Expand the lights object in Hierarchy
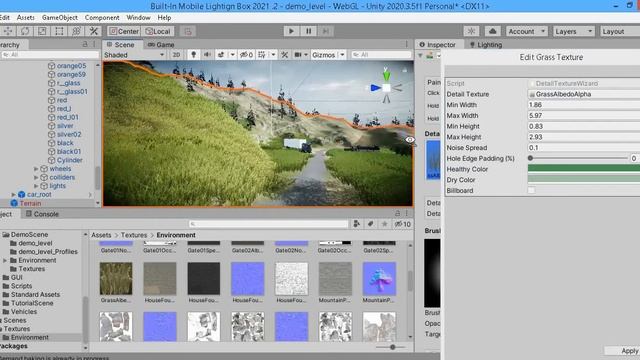Viewport: 640px width, 360px height. point(36,186)
